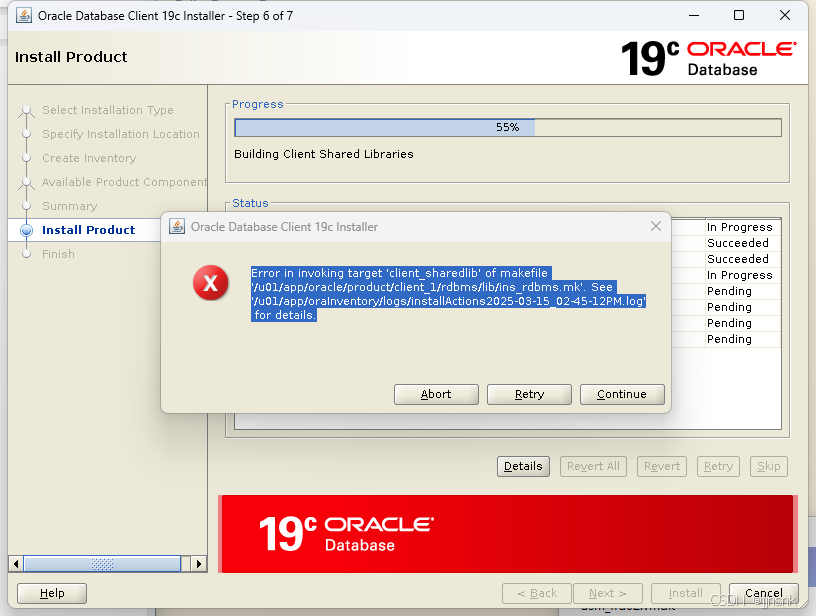The image size is (816, 616).
Task: Click the Skip button
Action: (769, 466)
